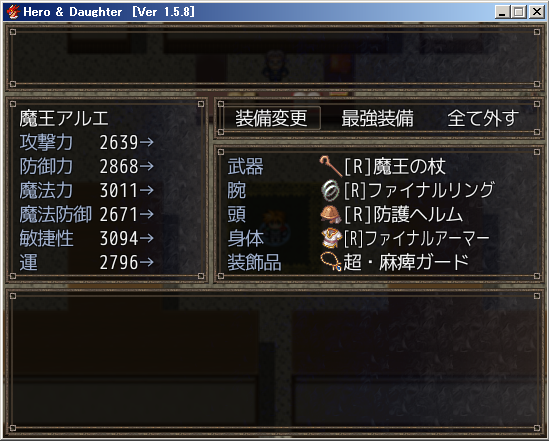
Task: Select the 頭 equipment slot label
Action: 237,214
